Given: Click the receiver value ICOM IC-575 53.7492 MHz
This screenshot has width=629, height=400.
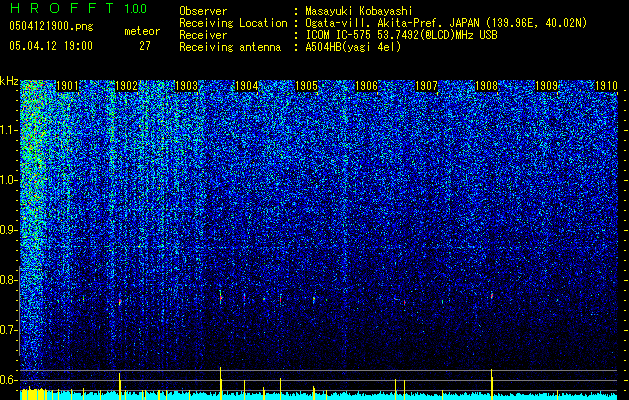Looking at the screenshot, I should click(401, 35).
